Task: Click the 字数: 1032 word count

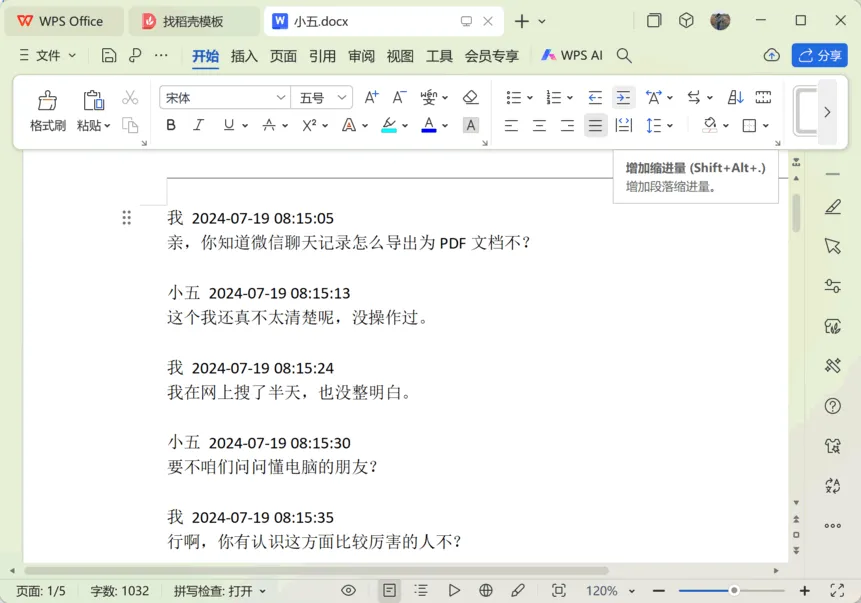Action: tap(120, 591)
